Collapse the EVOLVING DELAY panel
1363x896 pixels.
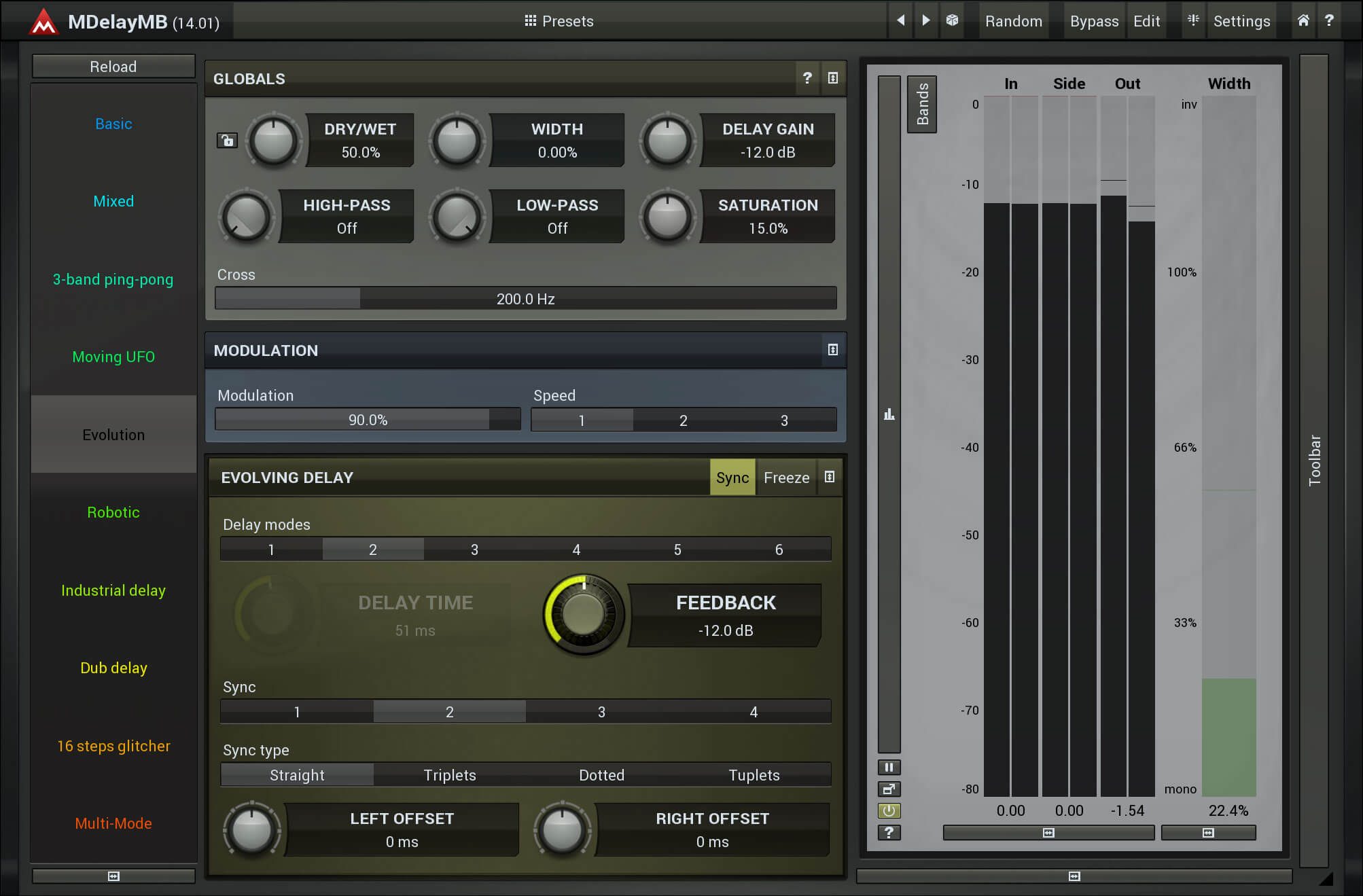[x=830, y=477]
